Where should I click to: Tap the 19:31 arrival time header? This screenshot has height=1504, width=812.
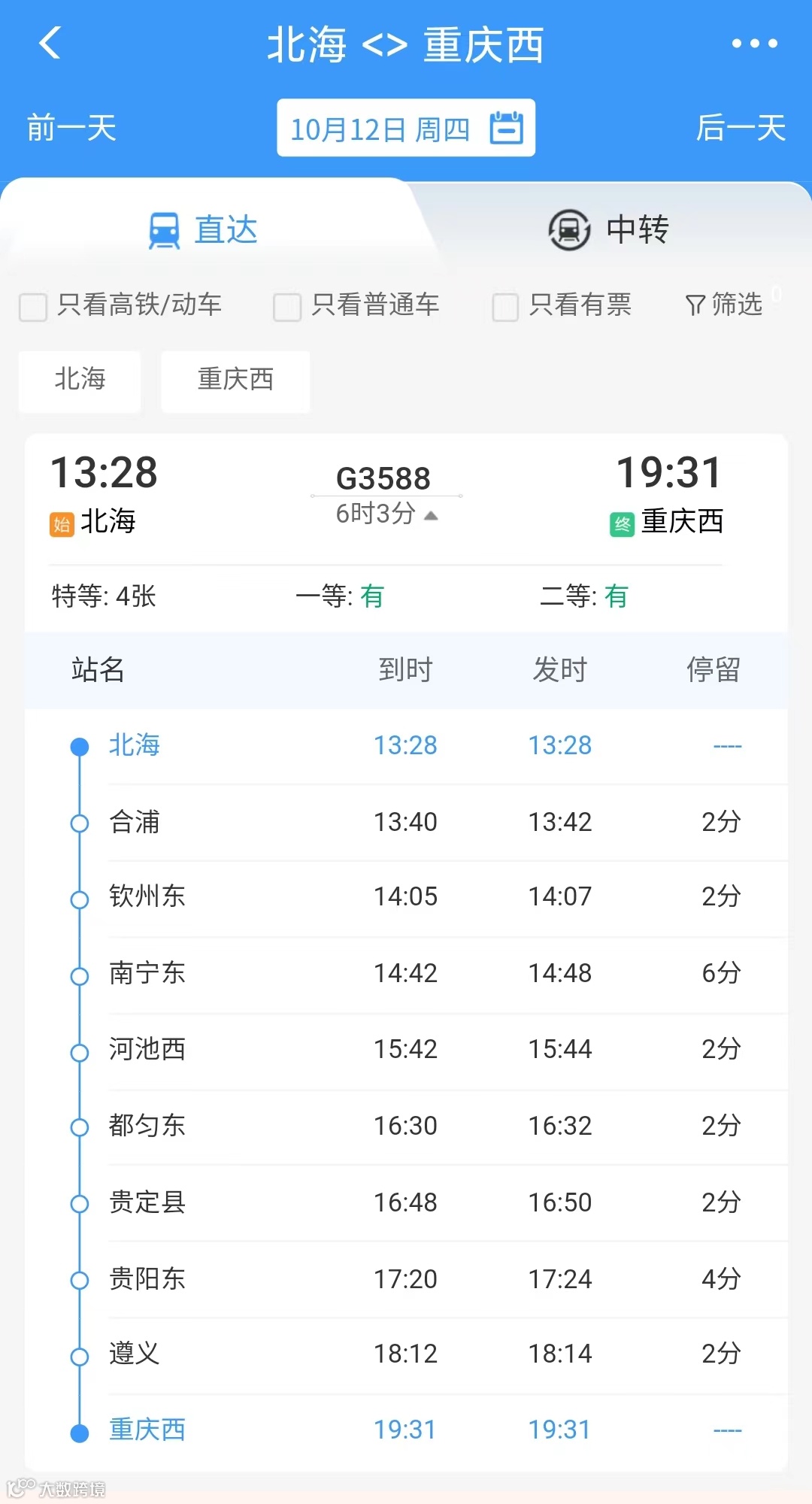click(669, 472)
